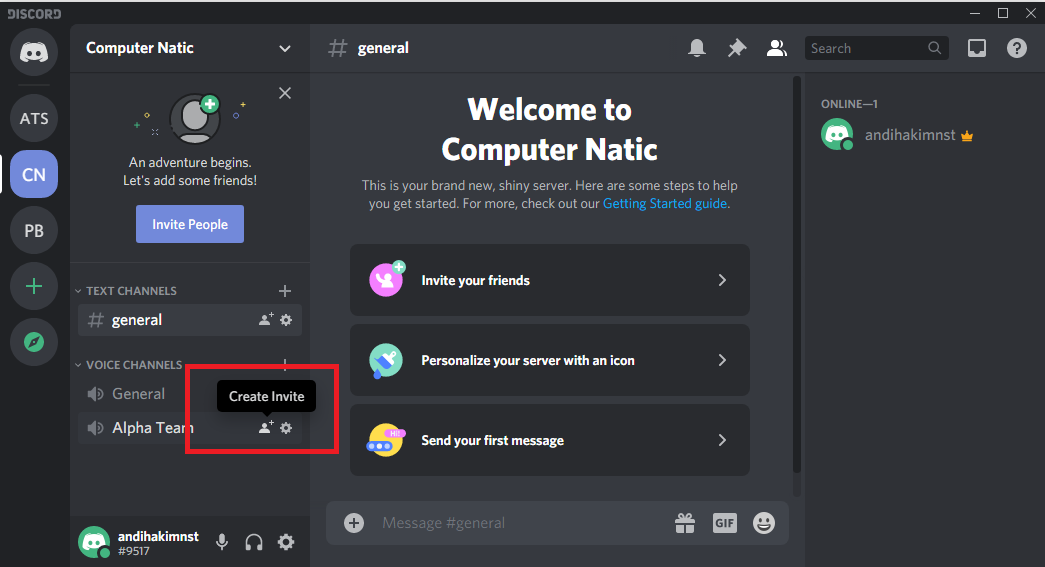
Task: Open Personalize your server with an icon
Action: (550, 360)
